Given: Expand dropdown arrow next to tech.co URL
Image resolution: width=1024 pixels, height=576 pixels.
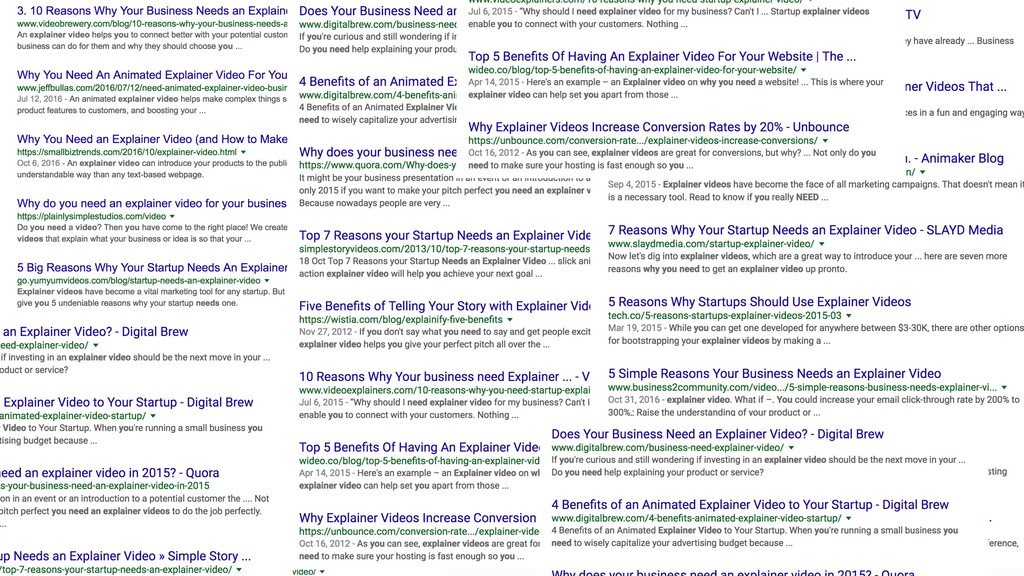Looking at the screenshot, I should click(x=849, y=316).
